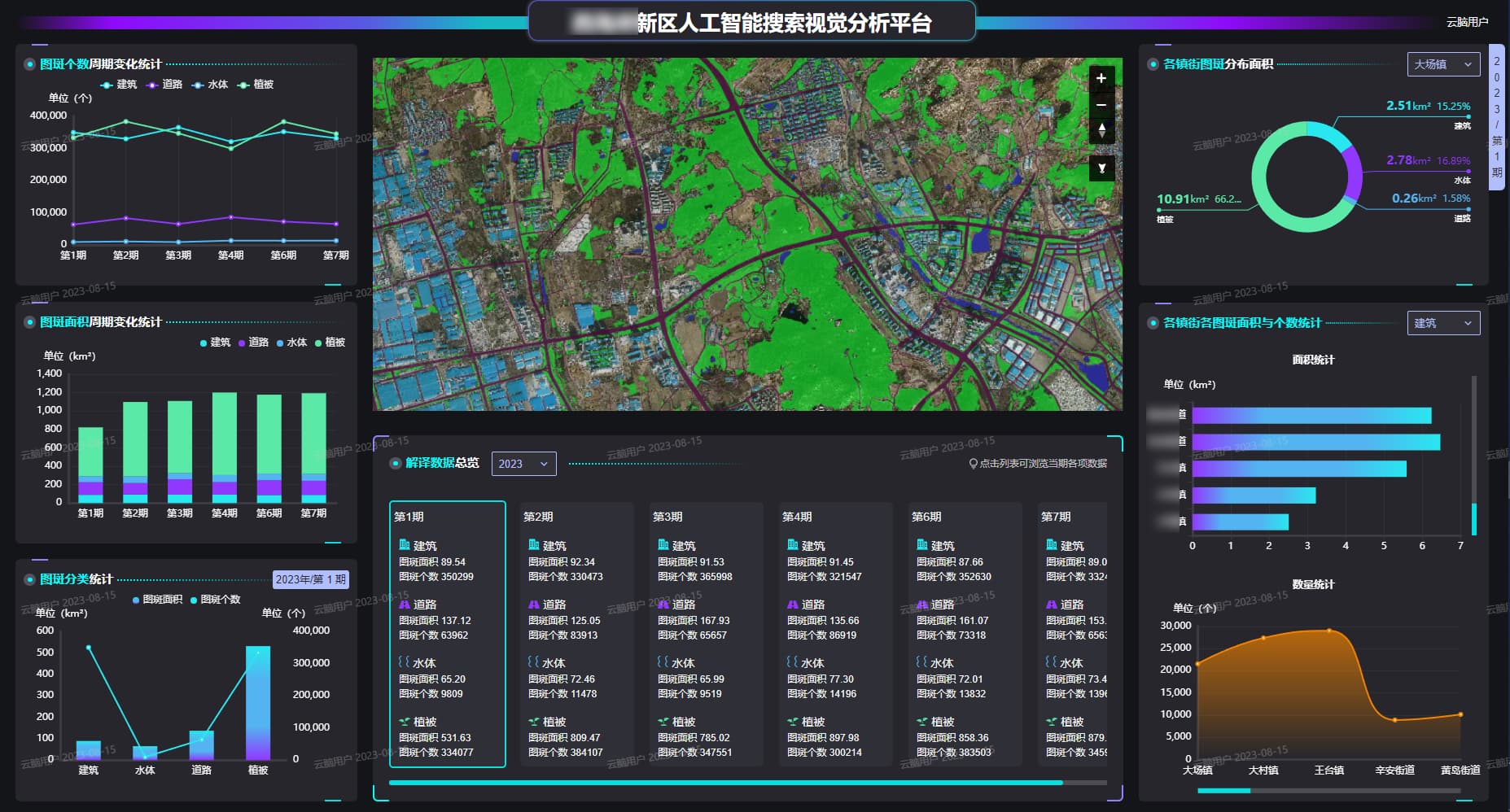Click the vertical 2023/第1期 side tab
The height and width of the screenshot is (812, 1510).
[1496, 118]
